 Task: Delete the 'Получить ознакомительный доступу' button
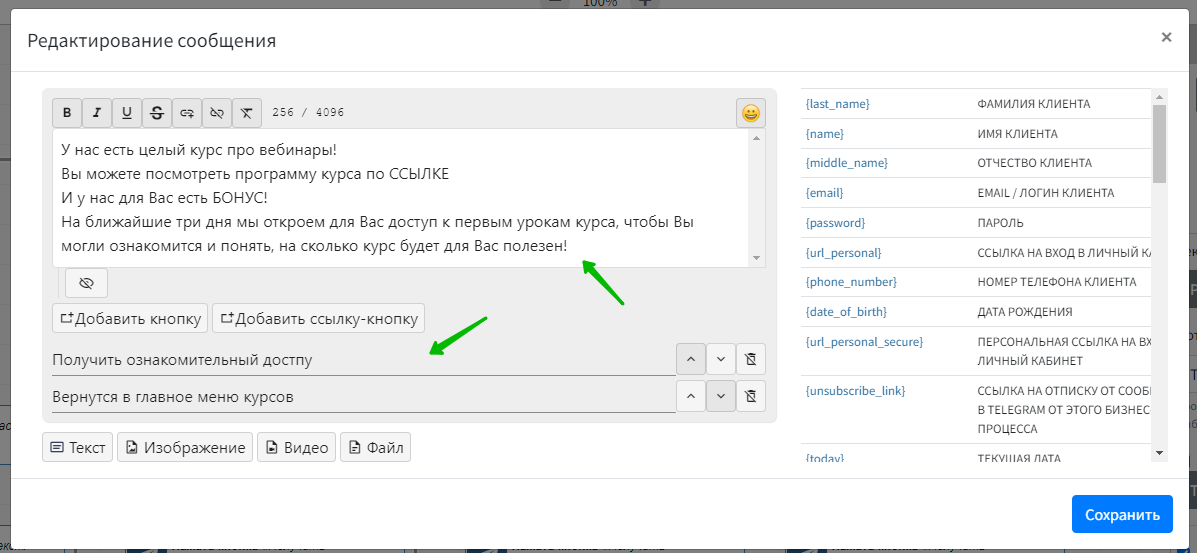[751, 359]
